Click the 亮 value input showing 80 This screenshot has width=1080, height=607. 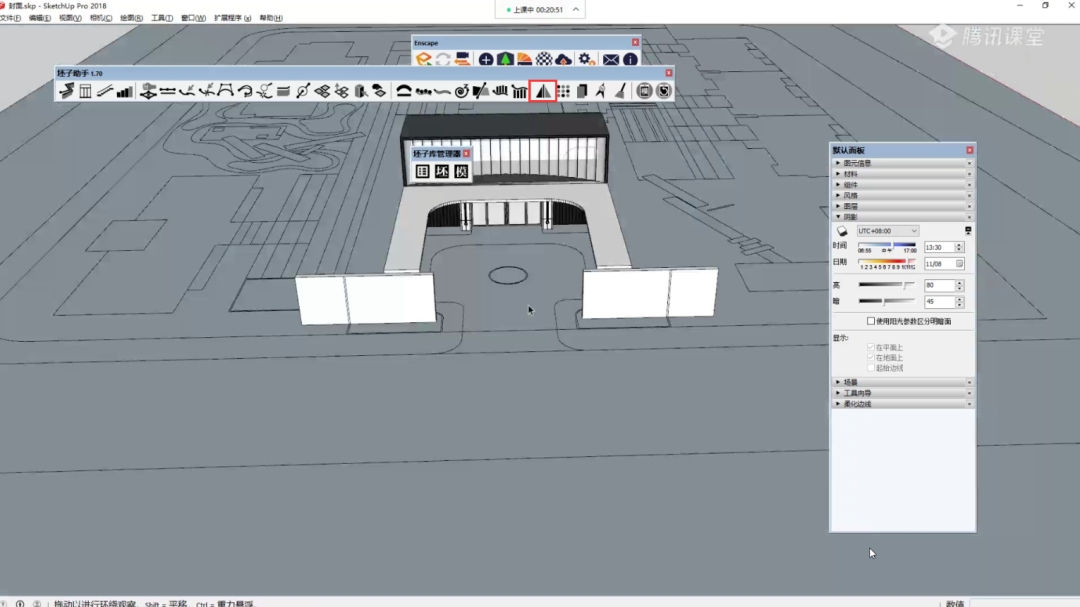coord(939,285)
